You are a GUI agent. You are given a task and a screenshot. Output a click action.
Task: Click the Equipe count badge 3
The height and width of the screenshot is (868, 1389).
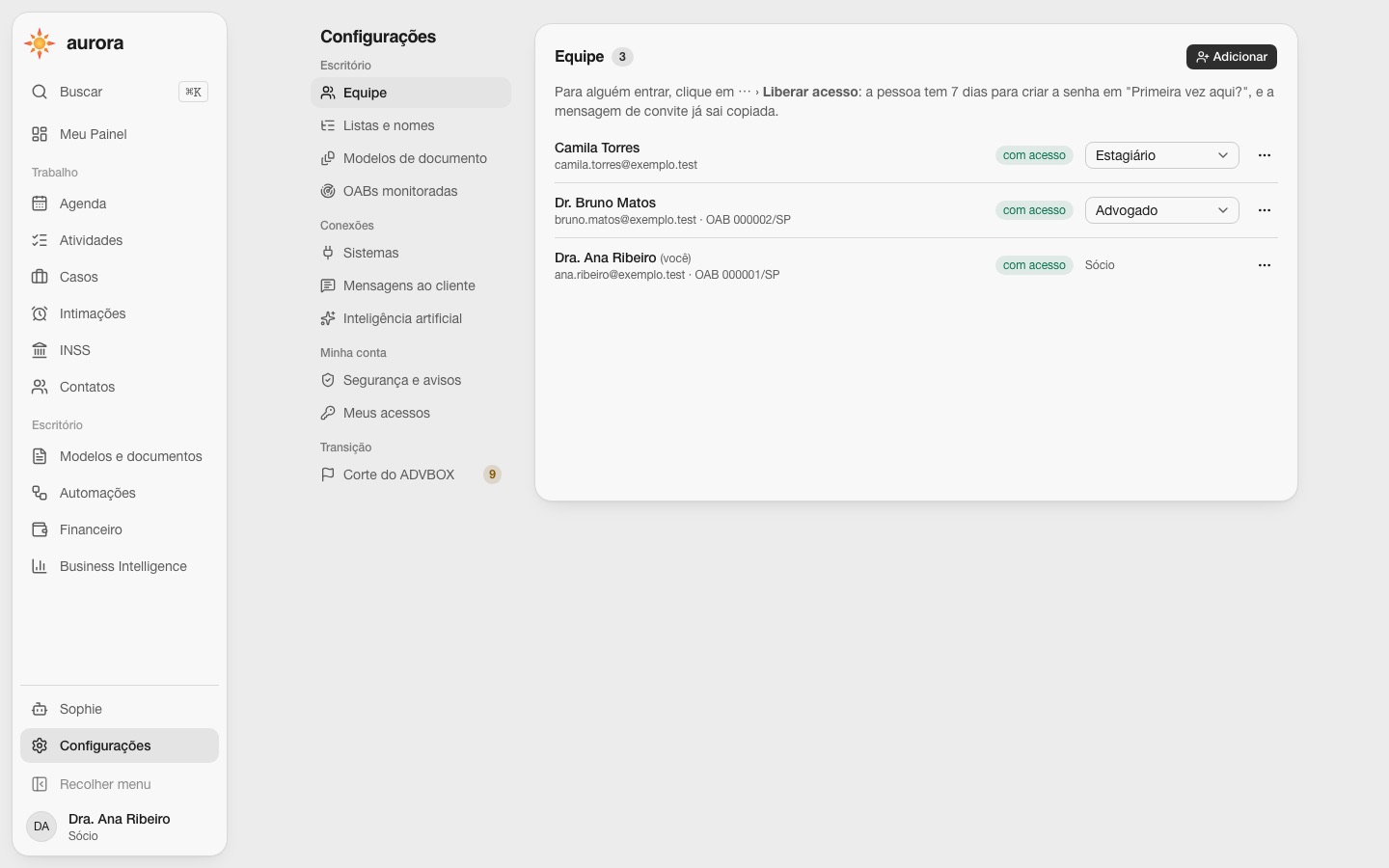point(622,57)
